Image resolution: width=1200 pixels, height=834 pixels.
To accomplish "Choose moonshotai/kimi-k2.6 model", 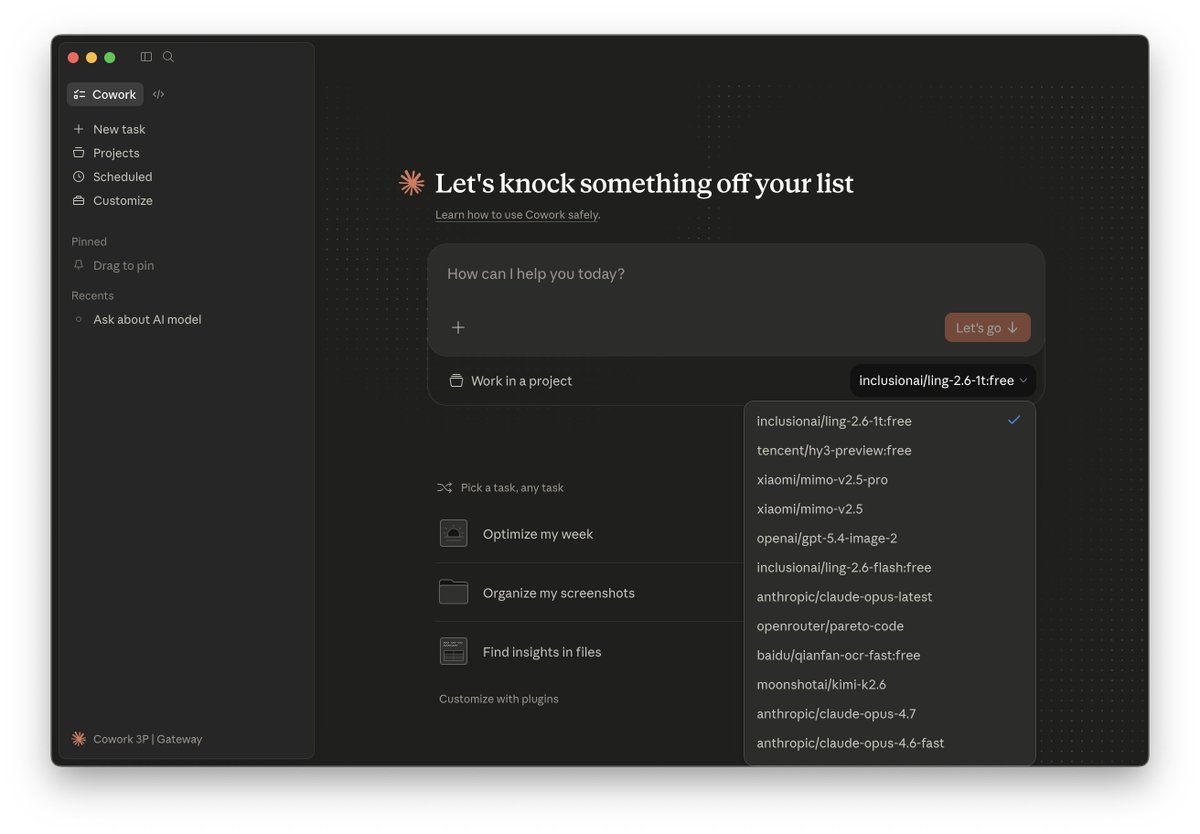I will (889, 685).
